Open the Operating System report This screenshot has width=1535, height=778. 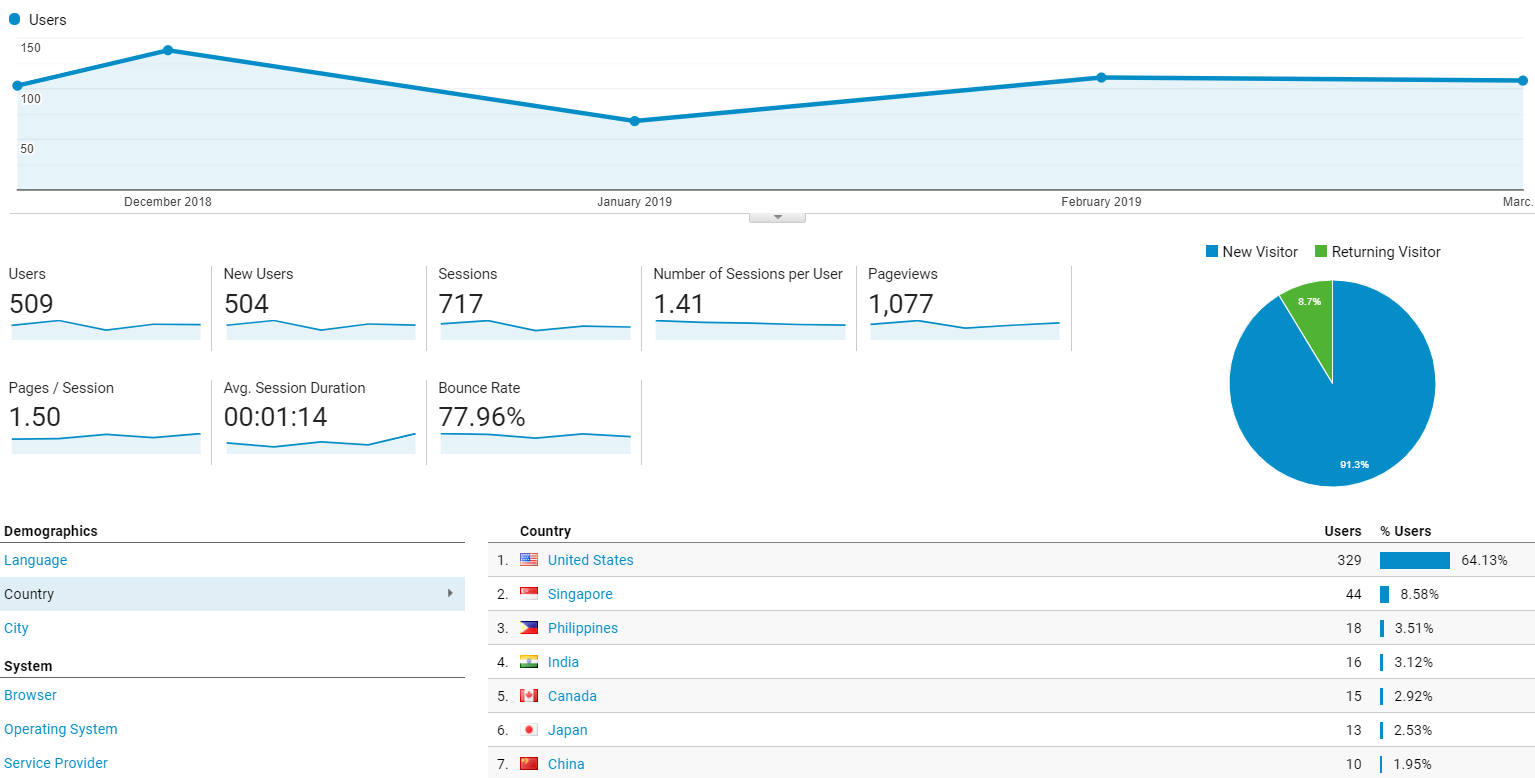(x=61, y=729)
